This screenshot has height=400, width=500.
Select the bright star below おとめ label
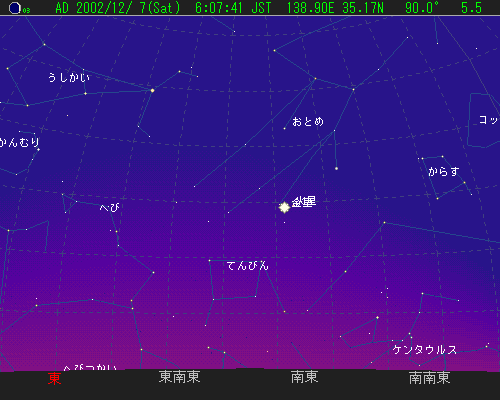point(336,169)
